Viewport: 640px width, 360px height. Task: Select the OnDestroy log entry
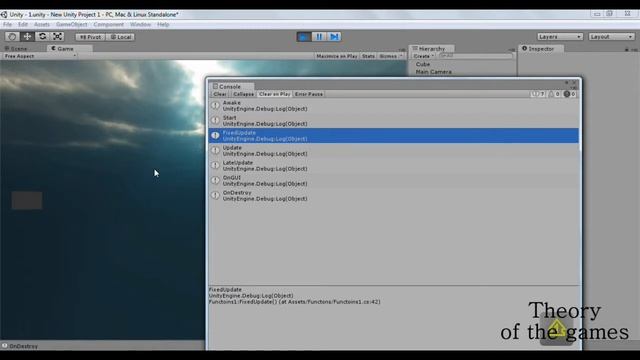[x=393, y=196]
